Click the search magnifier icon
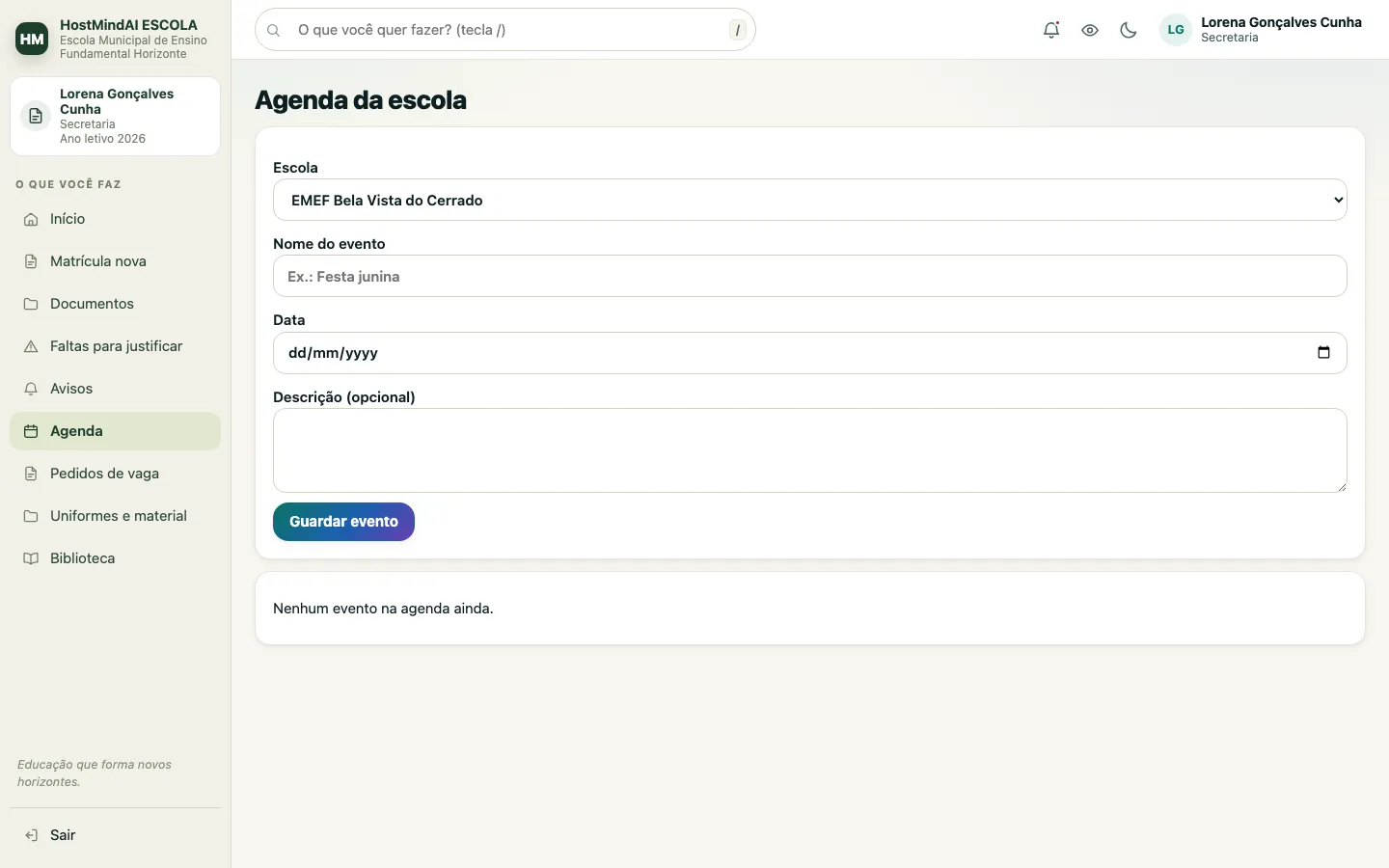 pos(274,30)
